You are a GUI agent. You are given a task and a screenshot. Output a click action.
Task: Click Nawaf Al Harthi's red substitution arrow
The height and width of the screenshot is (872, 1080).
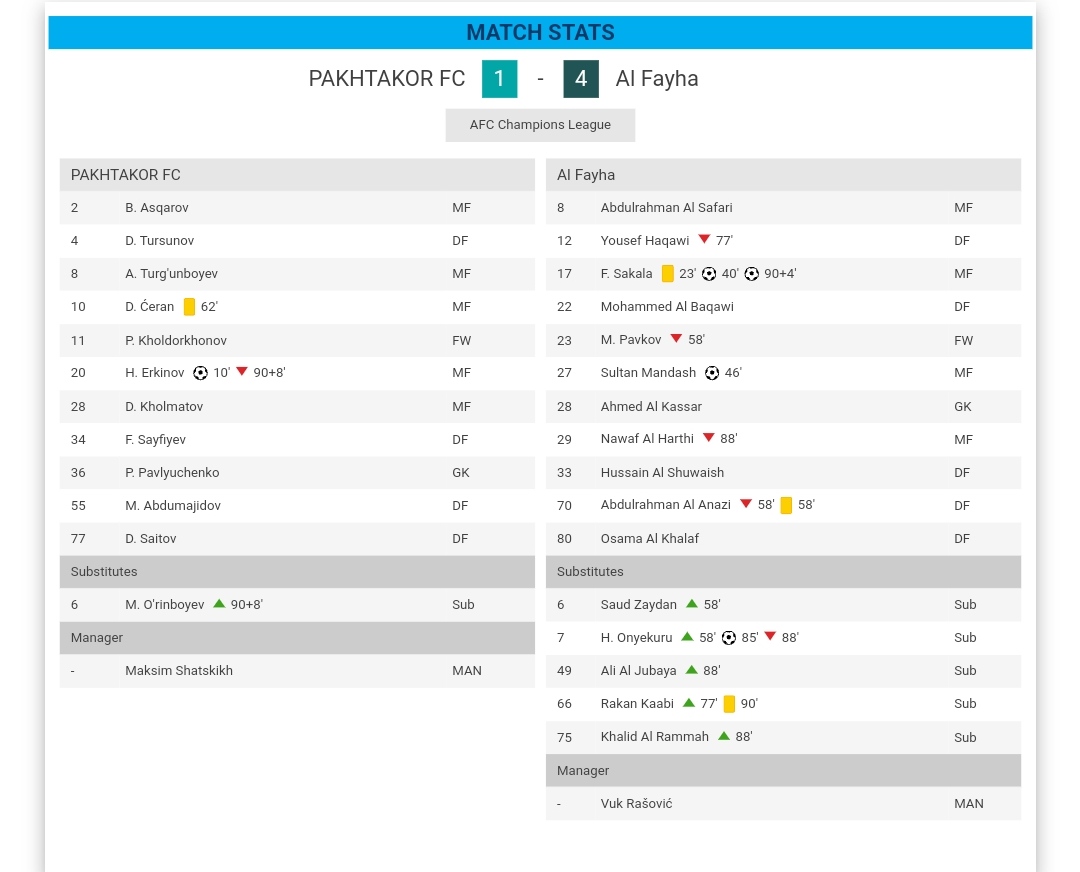708,438
